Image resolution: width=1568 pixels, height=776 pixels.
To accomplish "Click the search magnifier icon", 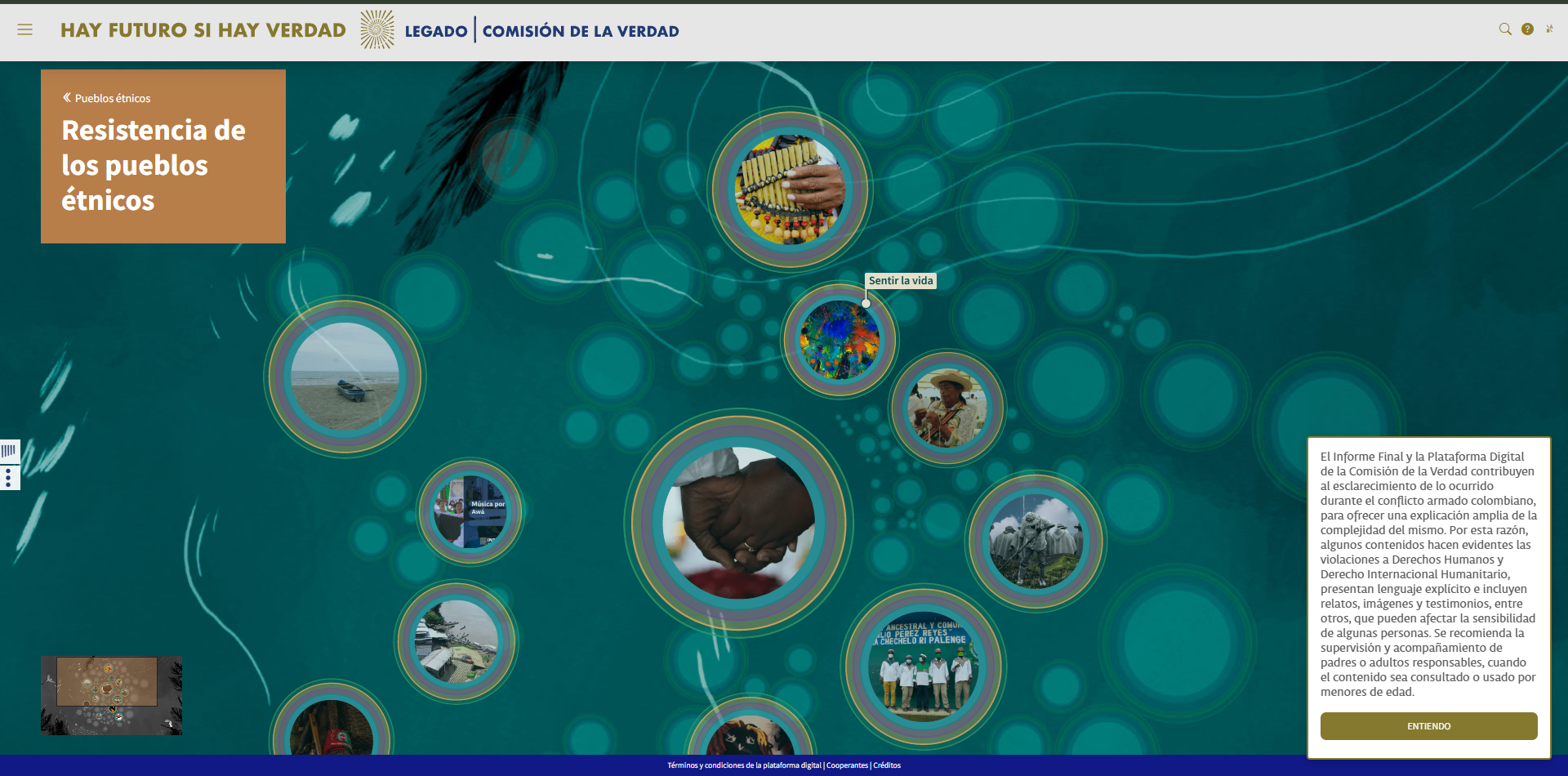I will (1504, 29).
